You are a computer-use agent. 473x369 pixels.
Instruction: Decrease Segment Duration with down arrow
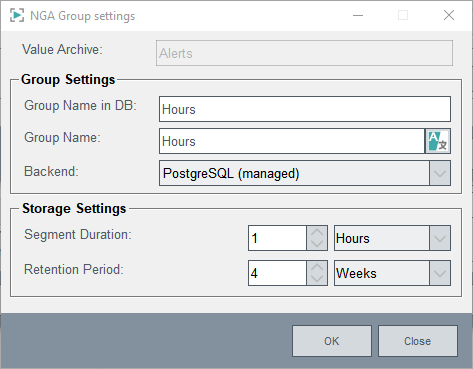tap(317, 244)
